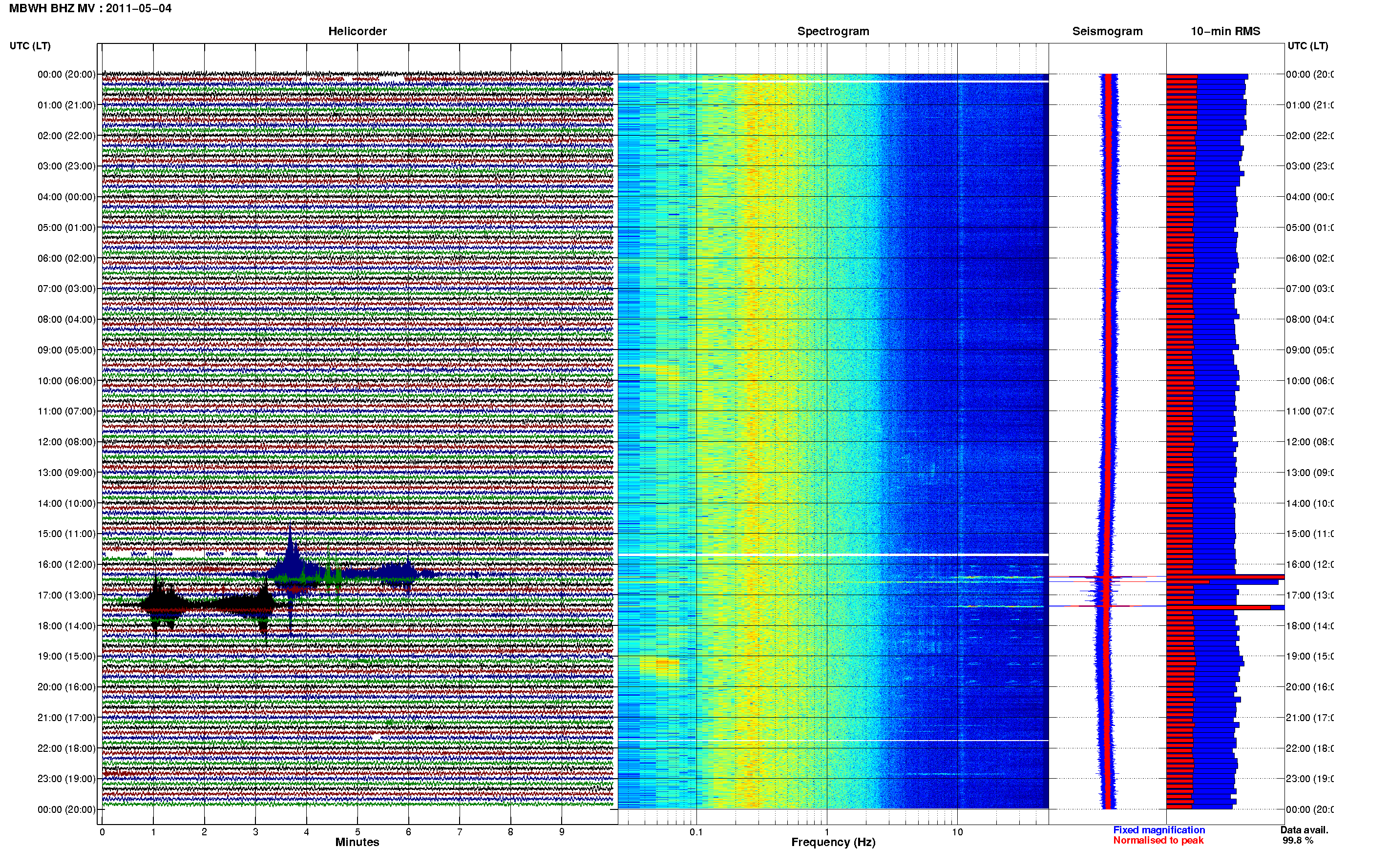Click the '03:00 (23:00)' left time label
The width and height of the screenshot is (1389, 868).
66,166
